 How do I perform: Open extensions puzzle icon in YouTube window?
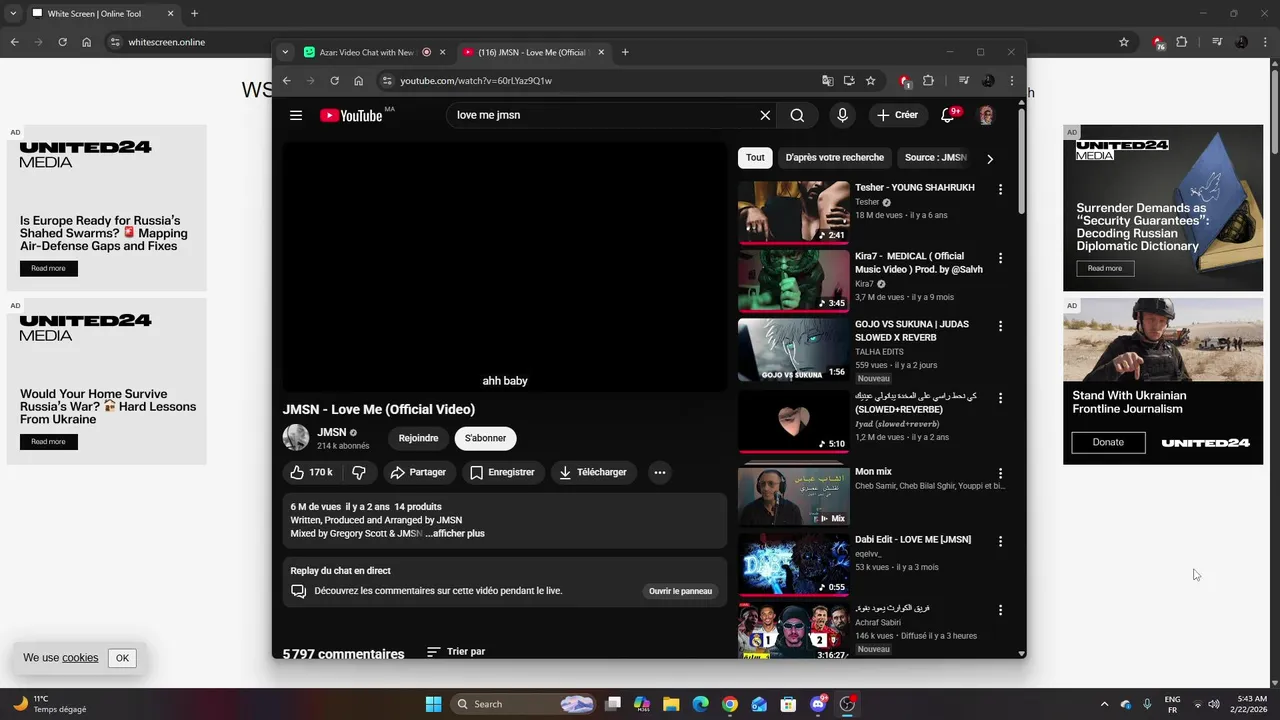pos(928,81)
